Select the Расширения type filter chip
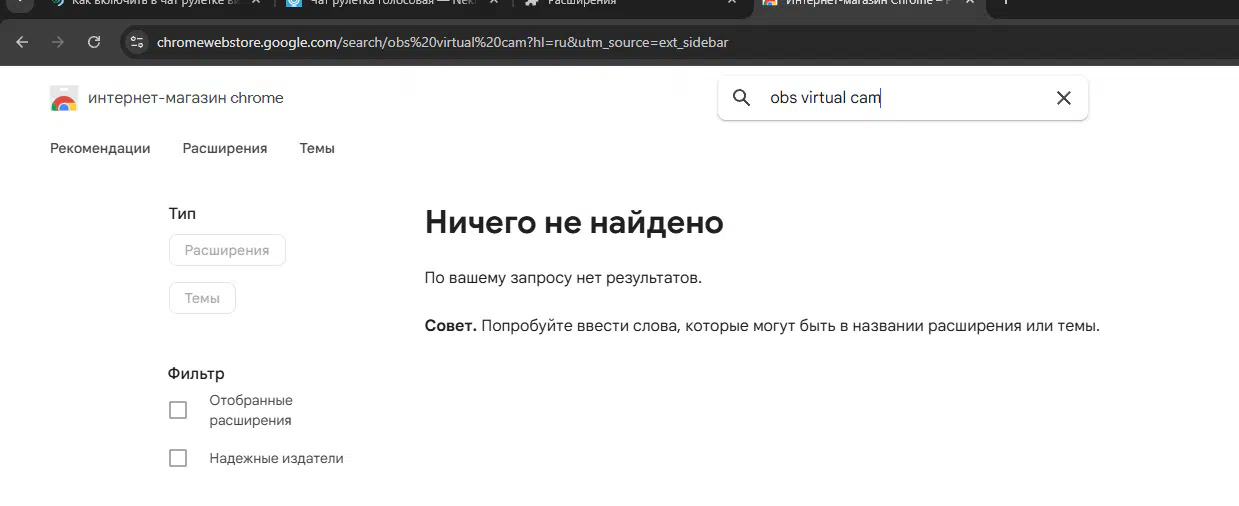Image resolution: width=1239 pixels, height=506 pixels. pos(227,250)
